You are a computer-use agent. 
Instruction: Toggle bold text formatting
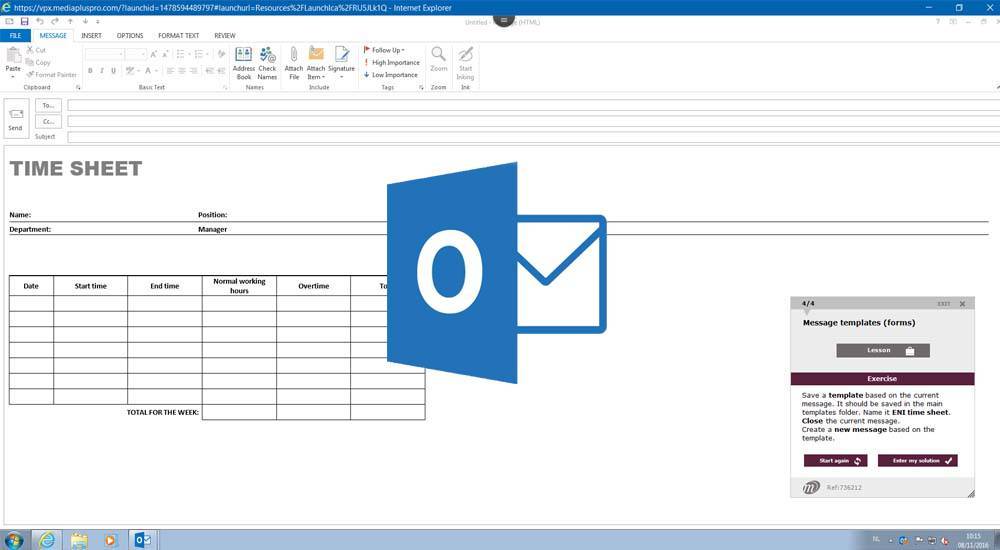click(90, 71)
